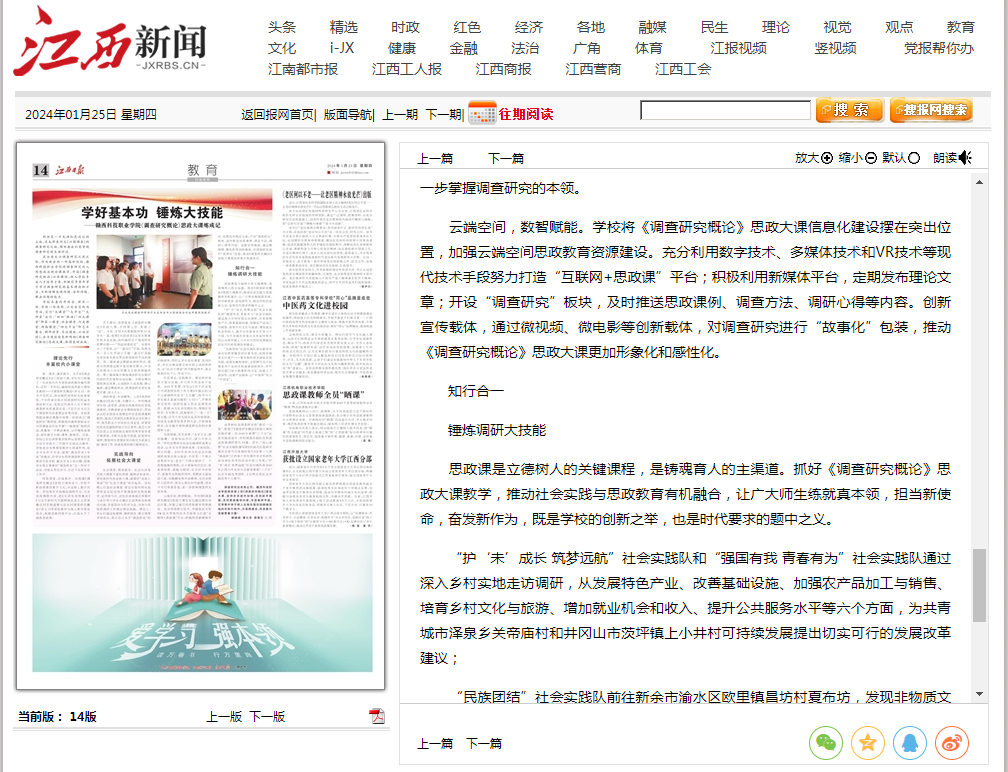Click the scrollbar down arrow

click(979, 693)
